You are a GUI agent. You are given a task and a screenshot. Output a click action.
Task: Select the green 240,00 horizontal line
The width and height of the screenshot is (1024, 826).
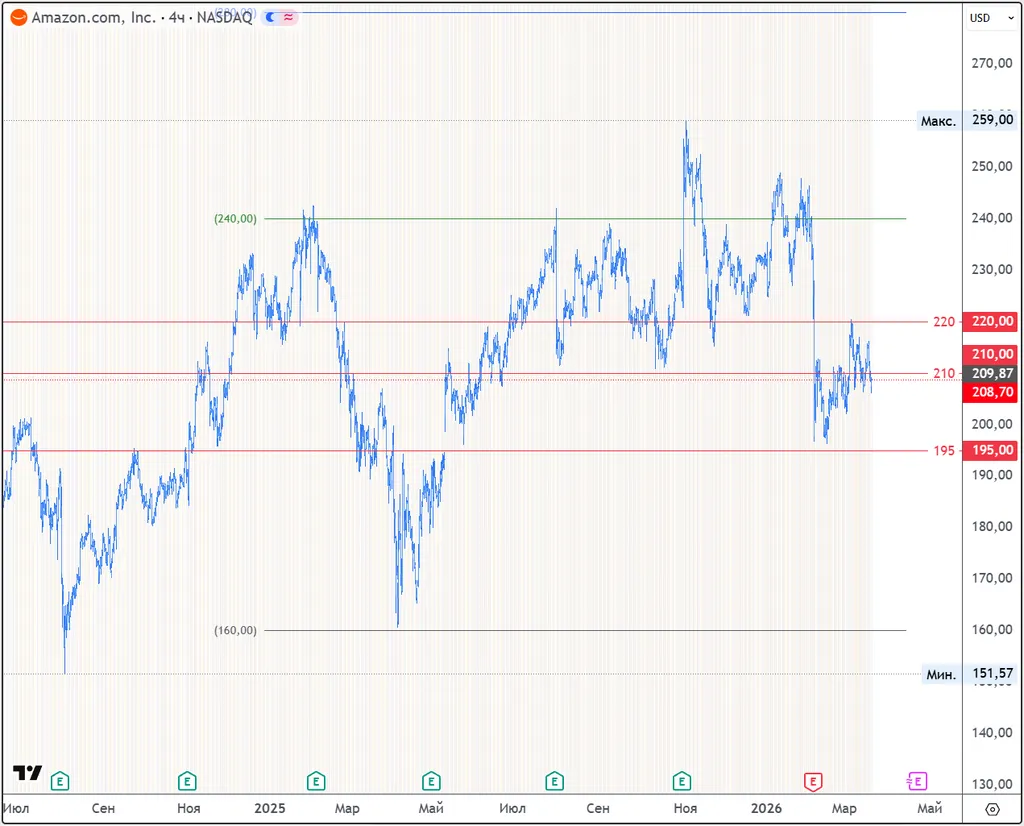point(580,218)
